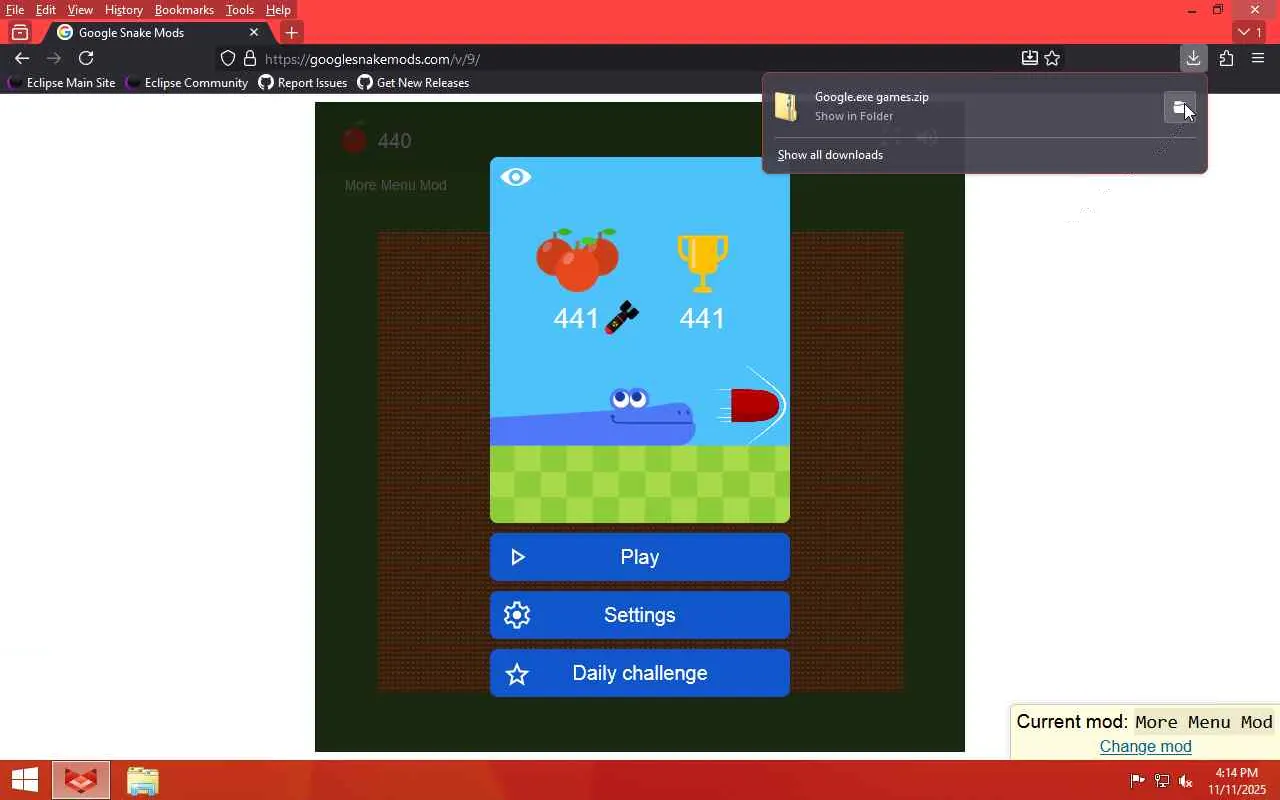Open the application hamburger menu
The height and width of the screenshot is (800, 1280).
tap(1258, 58)
